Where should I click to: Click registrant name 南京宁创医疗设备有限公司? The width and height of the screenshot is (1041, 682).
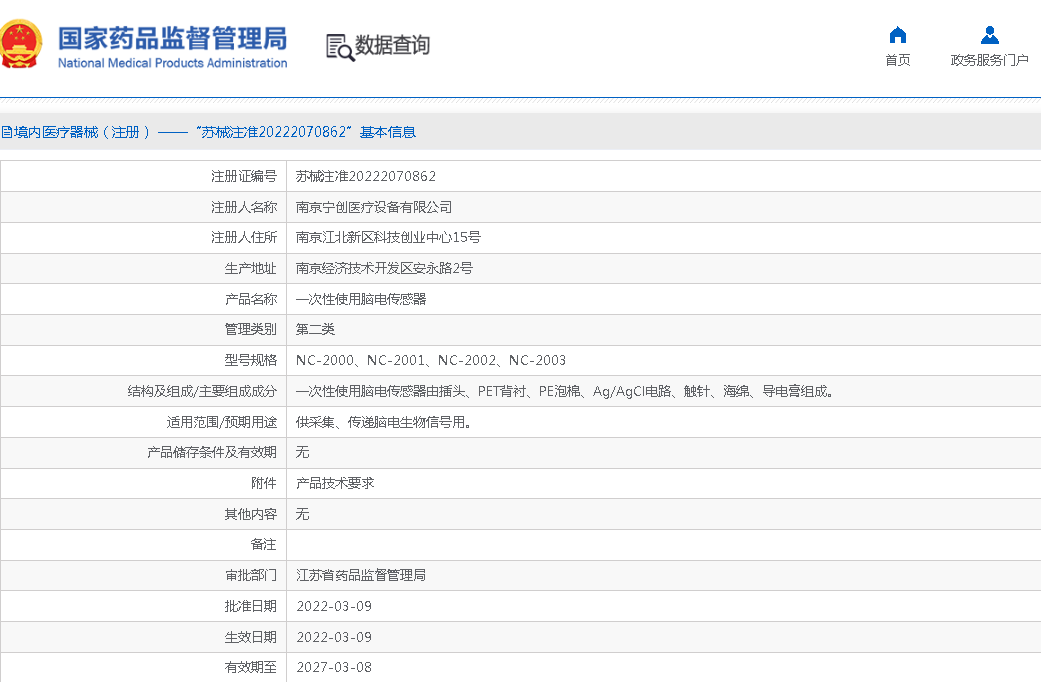point(374,207)
